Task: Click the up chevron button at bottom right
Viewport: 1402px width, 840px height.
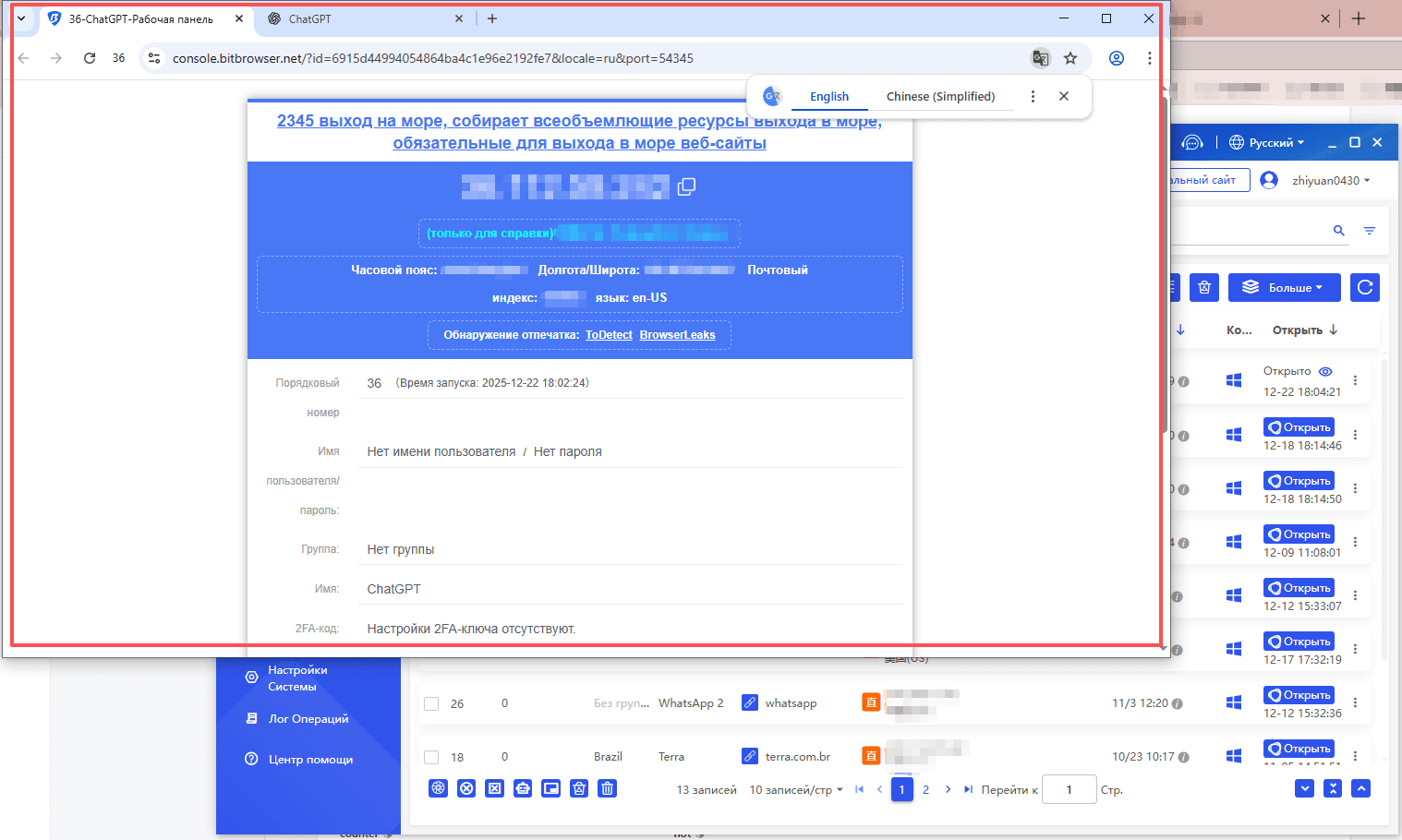Action: [1360, 788]
